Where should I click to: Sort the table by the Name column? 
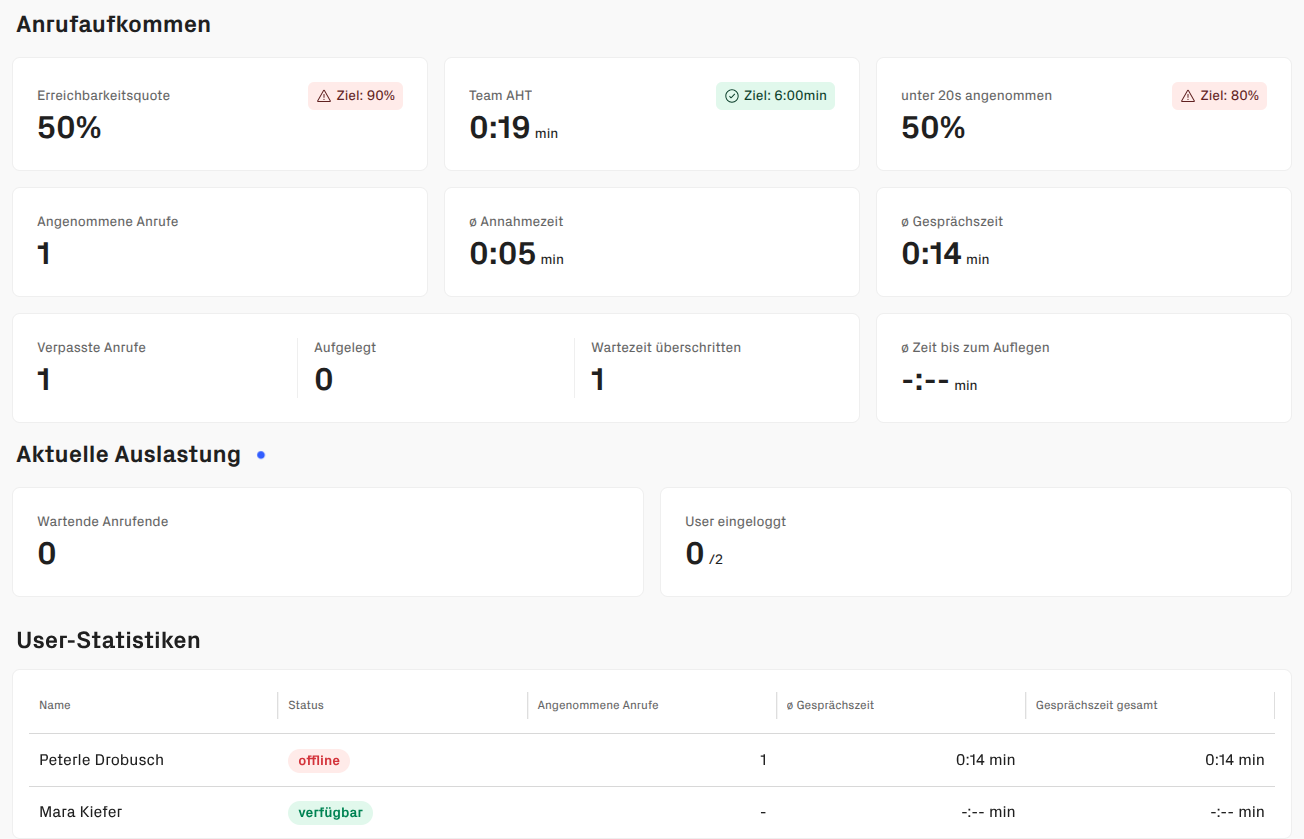pos(55,705)
